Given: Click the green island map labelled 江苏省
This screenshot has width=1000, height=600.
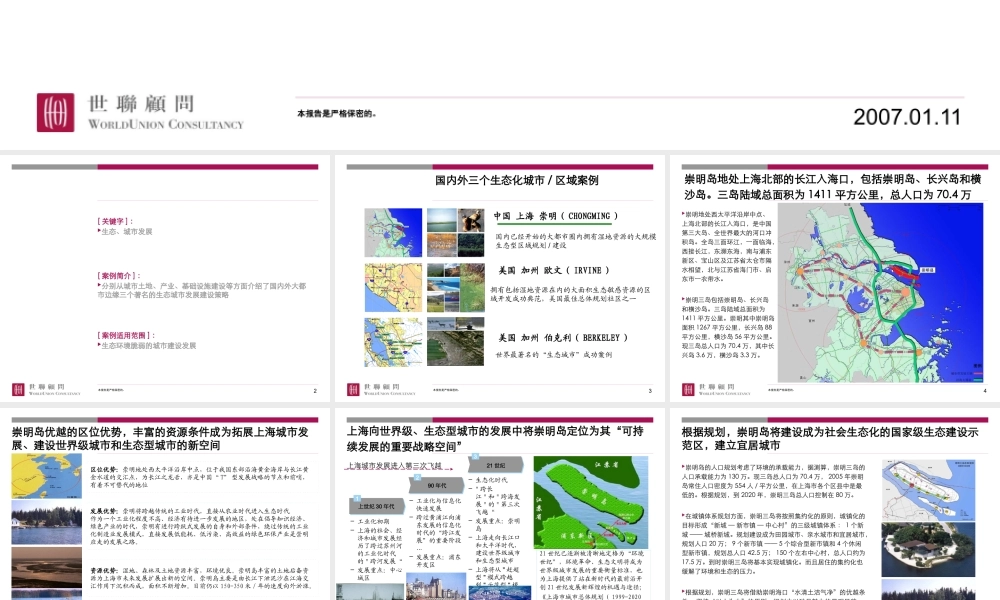Looking at the screenshot, I should 591,502.
